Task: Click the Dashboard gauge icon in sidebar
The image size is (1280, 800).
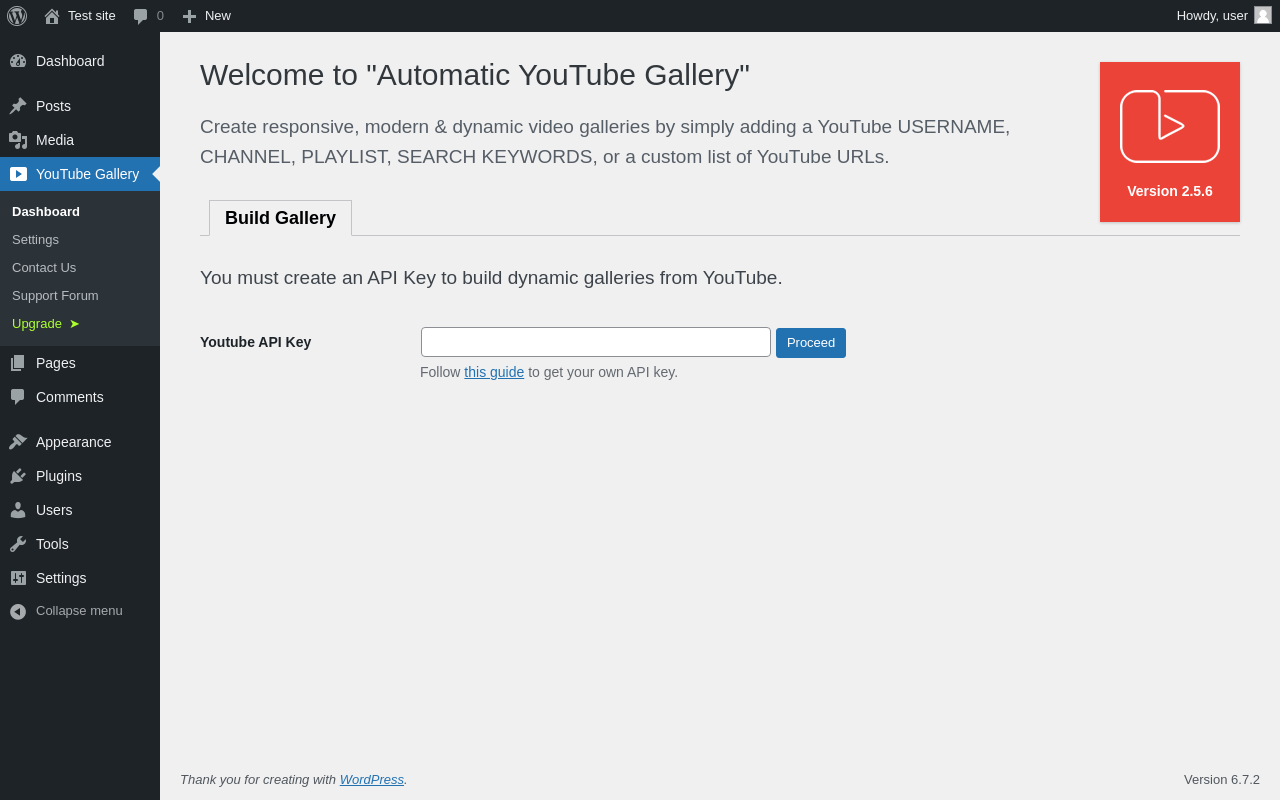Action: click(x=18, y=61)
